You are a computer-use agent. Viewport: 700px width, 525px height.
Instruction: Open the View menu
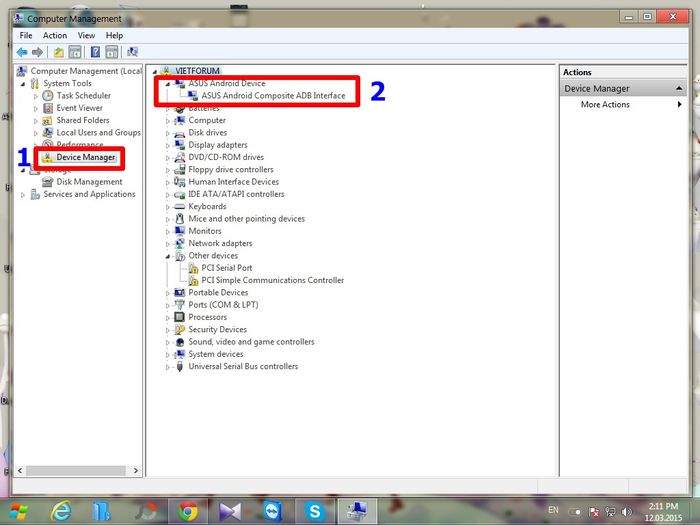pos(86,35)
